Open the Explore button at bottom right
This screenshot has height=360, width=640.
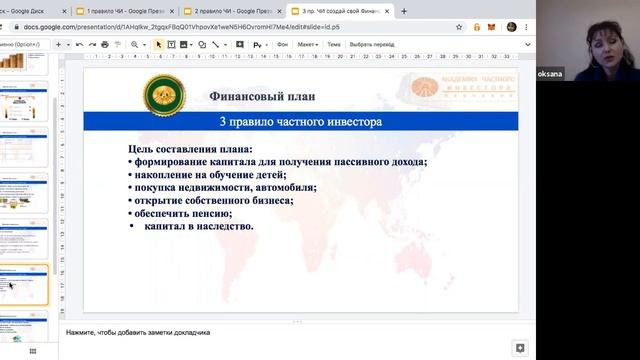(520, 348)
